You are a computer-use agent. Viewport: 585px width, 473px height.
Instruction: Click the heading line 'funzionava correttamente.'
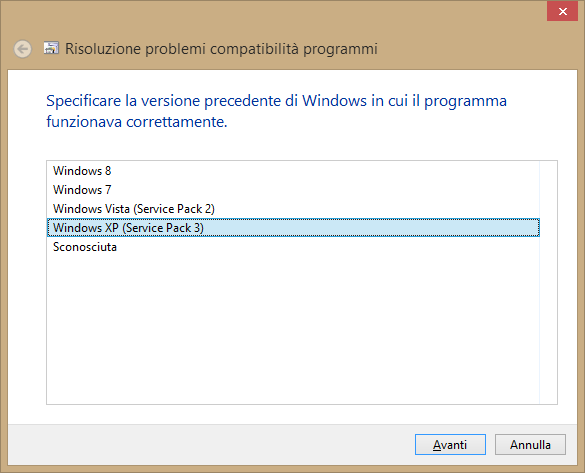(x=137, y=122)
